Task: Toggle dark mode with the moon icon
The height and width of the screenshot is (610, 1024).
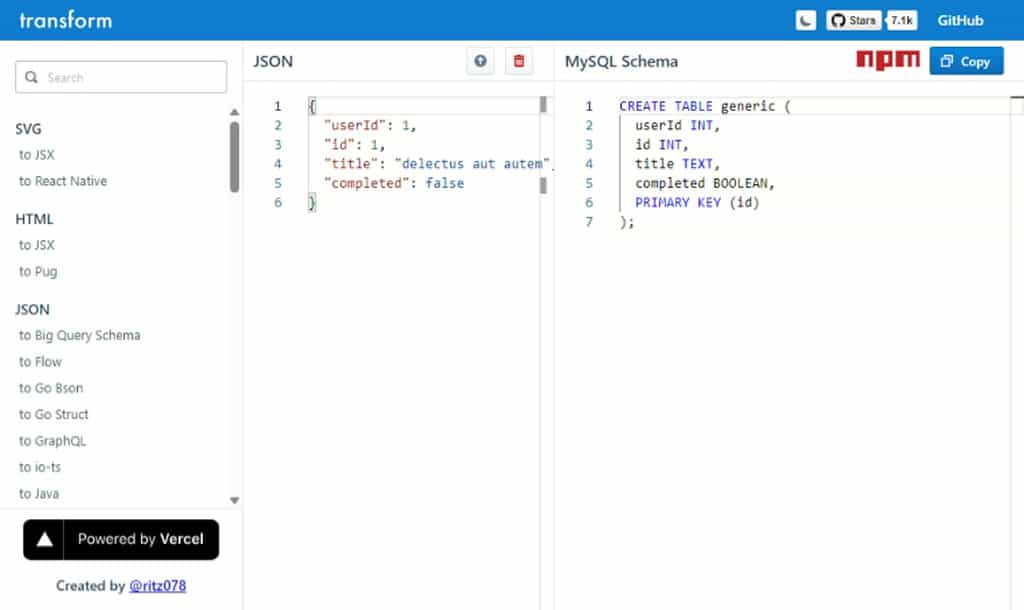Action: (x=806, y=20)
